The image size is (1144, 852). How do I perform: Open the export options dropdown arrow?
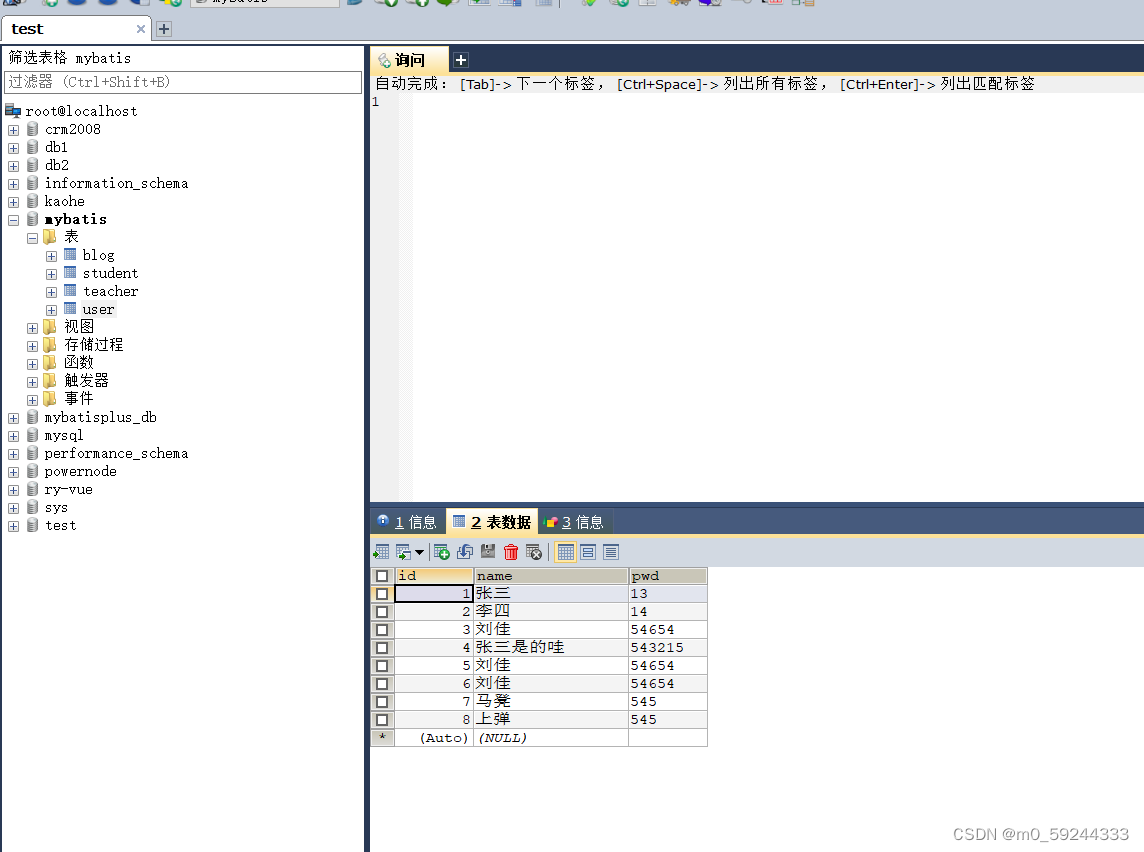pyautogui.click(x=419, y=552)
